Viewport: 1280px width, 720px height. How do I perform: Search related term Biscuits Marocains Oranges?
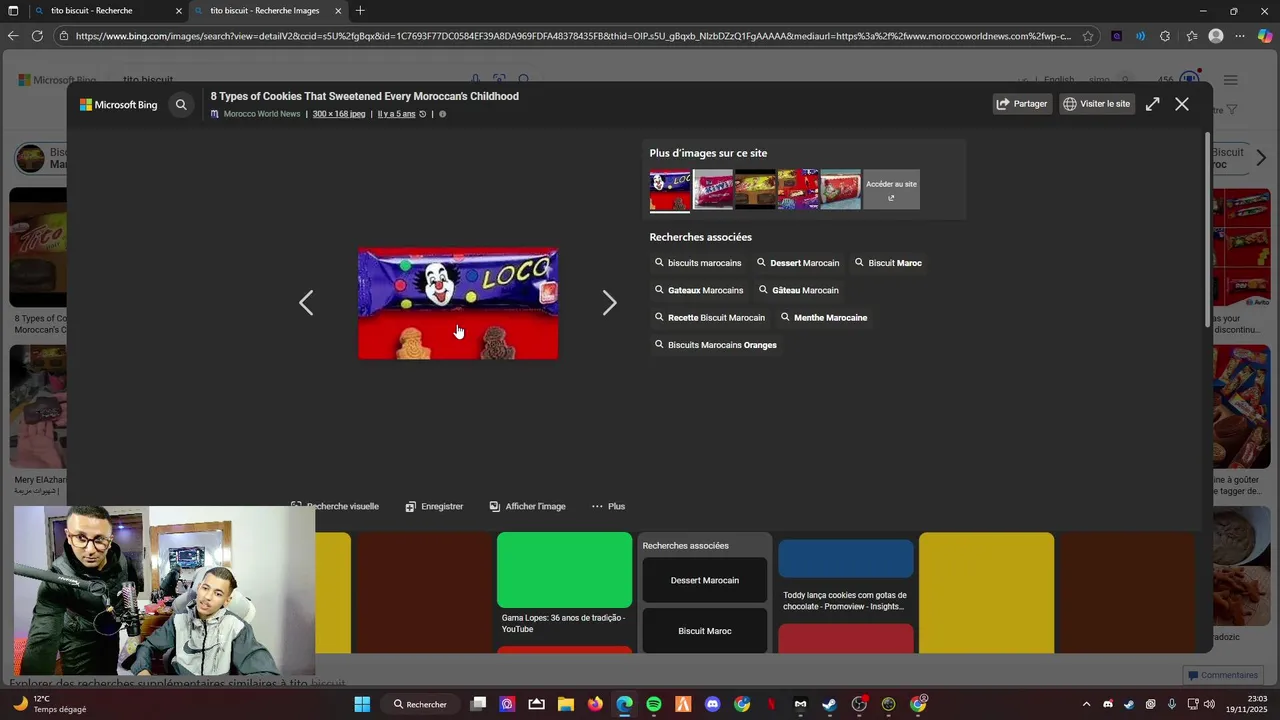(715, 345)
